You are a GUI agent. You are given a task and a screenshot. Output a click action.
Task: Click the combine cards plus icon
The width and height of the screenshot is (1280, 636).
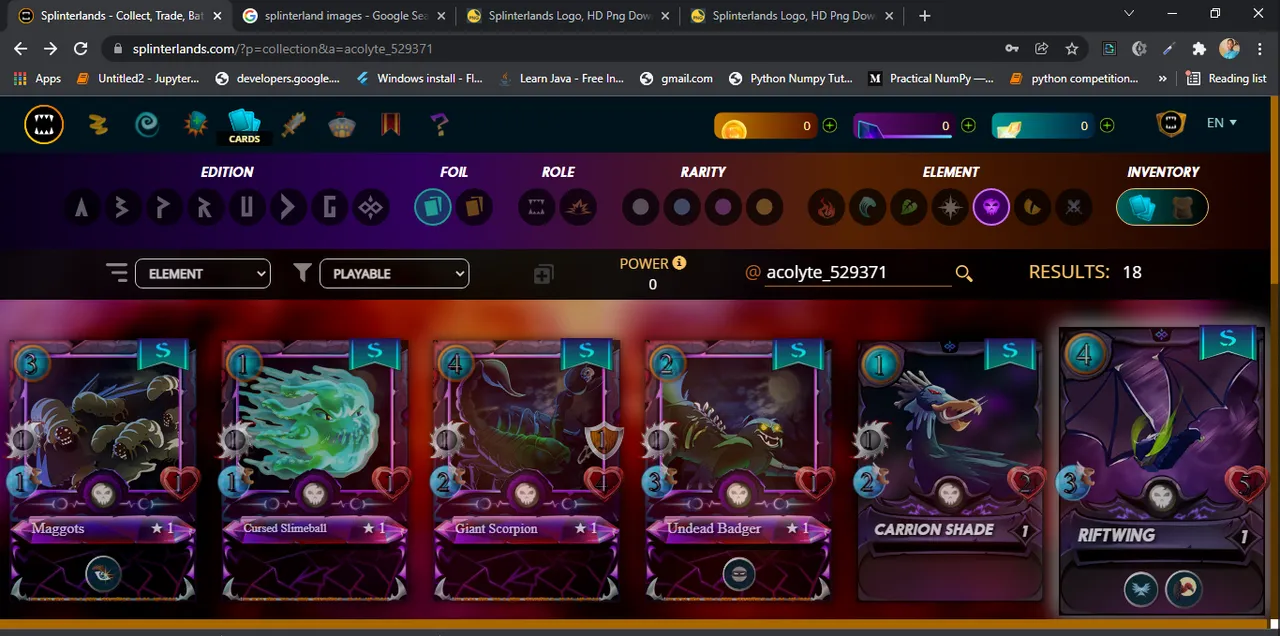click(x=543, y=274)
